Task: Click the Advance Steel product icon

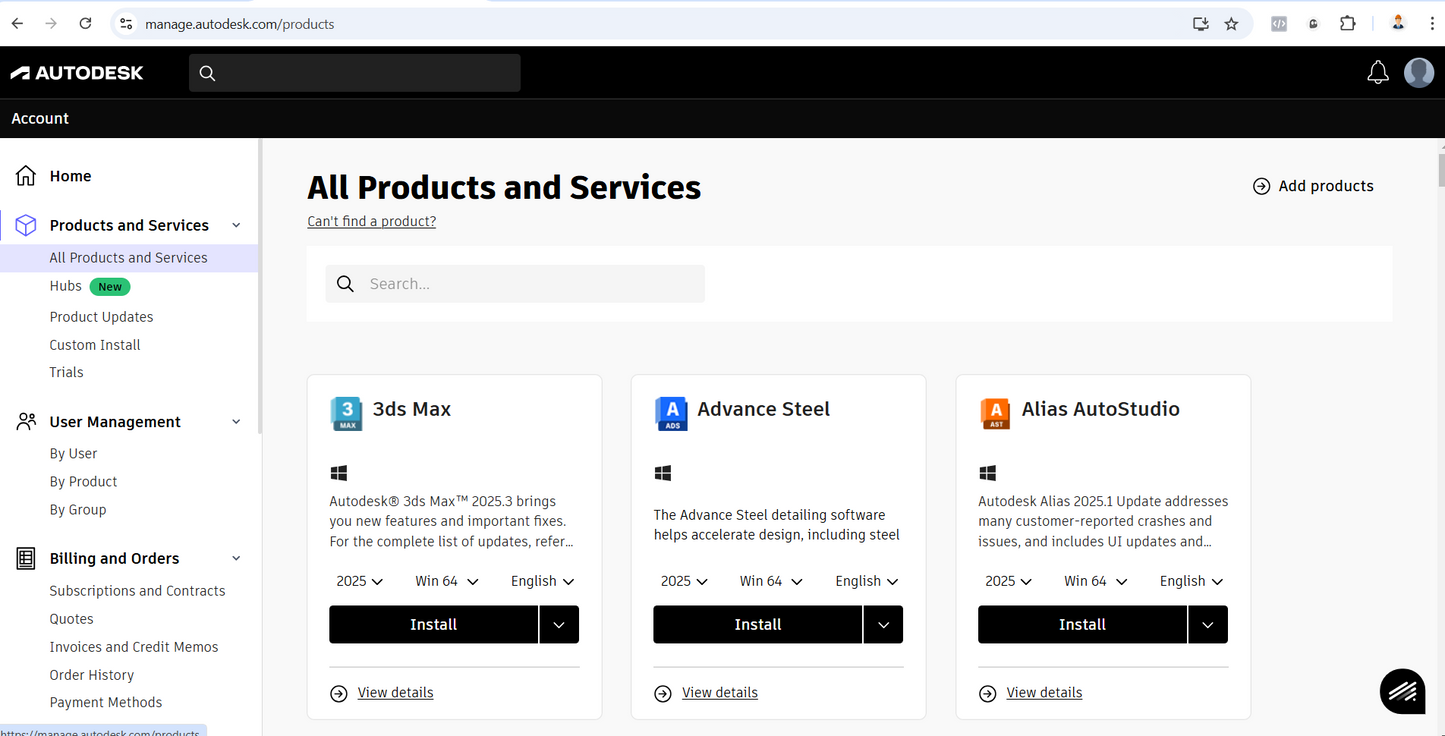Action: pos(671,413)
